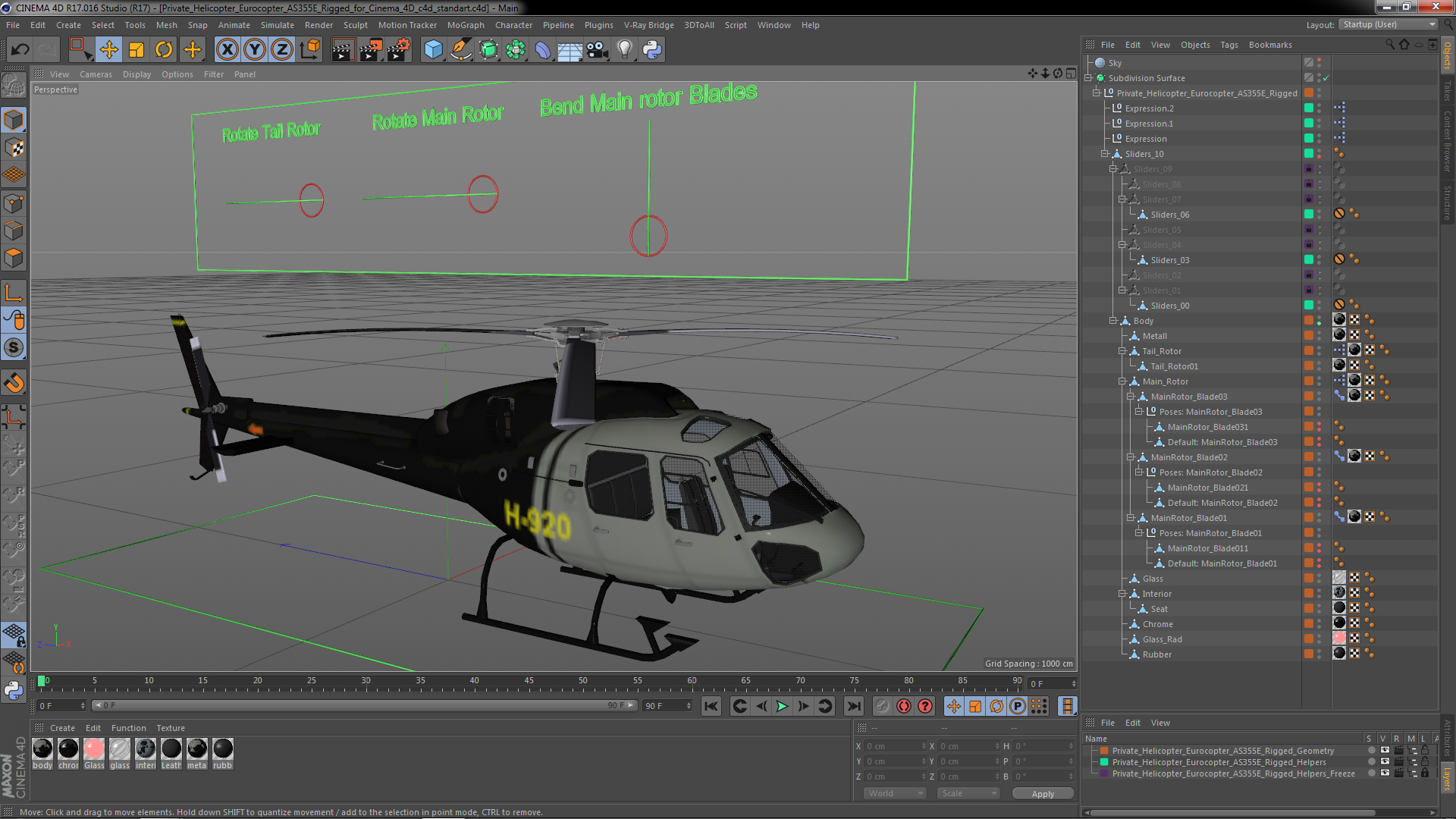Add a Cube primitive object
The width and height of the screenshot is (1456, 819).
tap(433, 50)
